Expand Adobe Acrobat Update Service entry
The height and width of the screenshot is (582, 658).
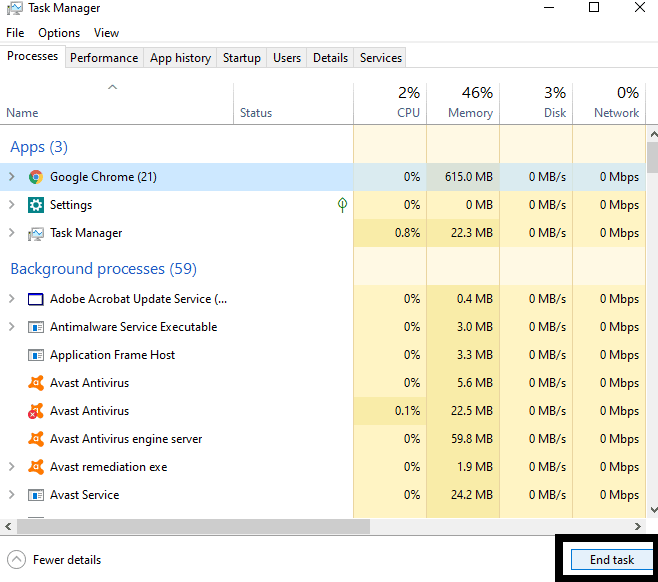click(x=12, y=299)
